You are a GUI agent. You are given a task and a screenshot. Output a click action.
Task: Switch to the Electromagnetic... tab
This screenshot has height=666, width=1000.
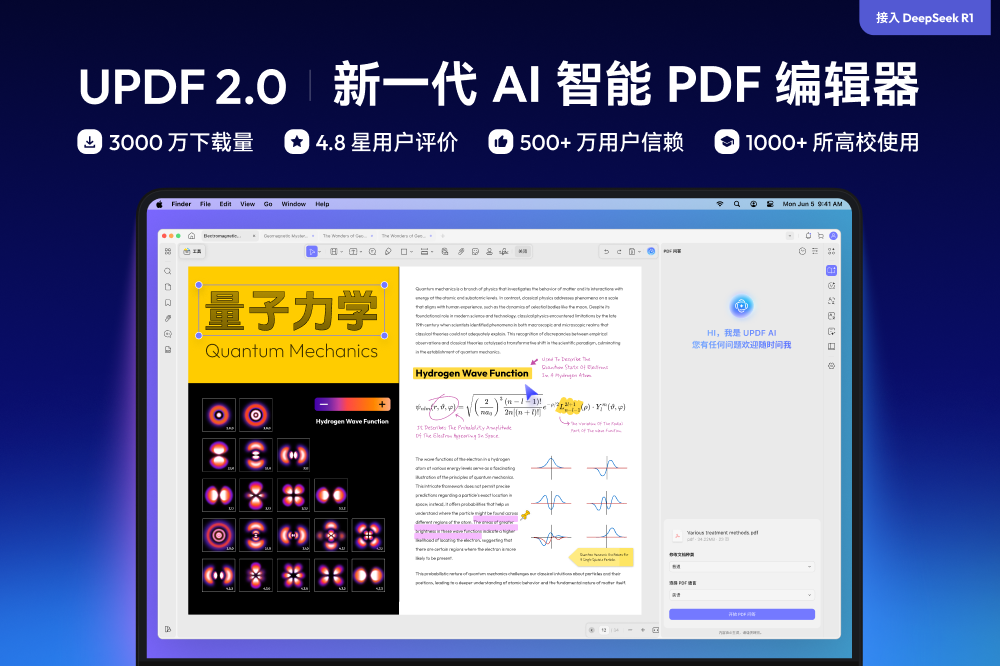click(x=228, y=235)
